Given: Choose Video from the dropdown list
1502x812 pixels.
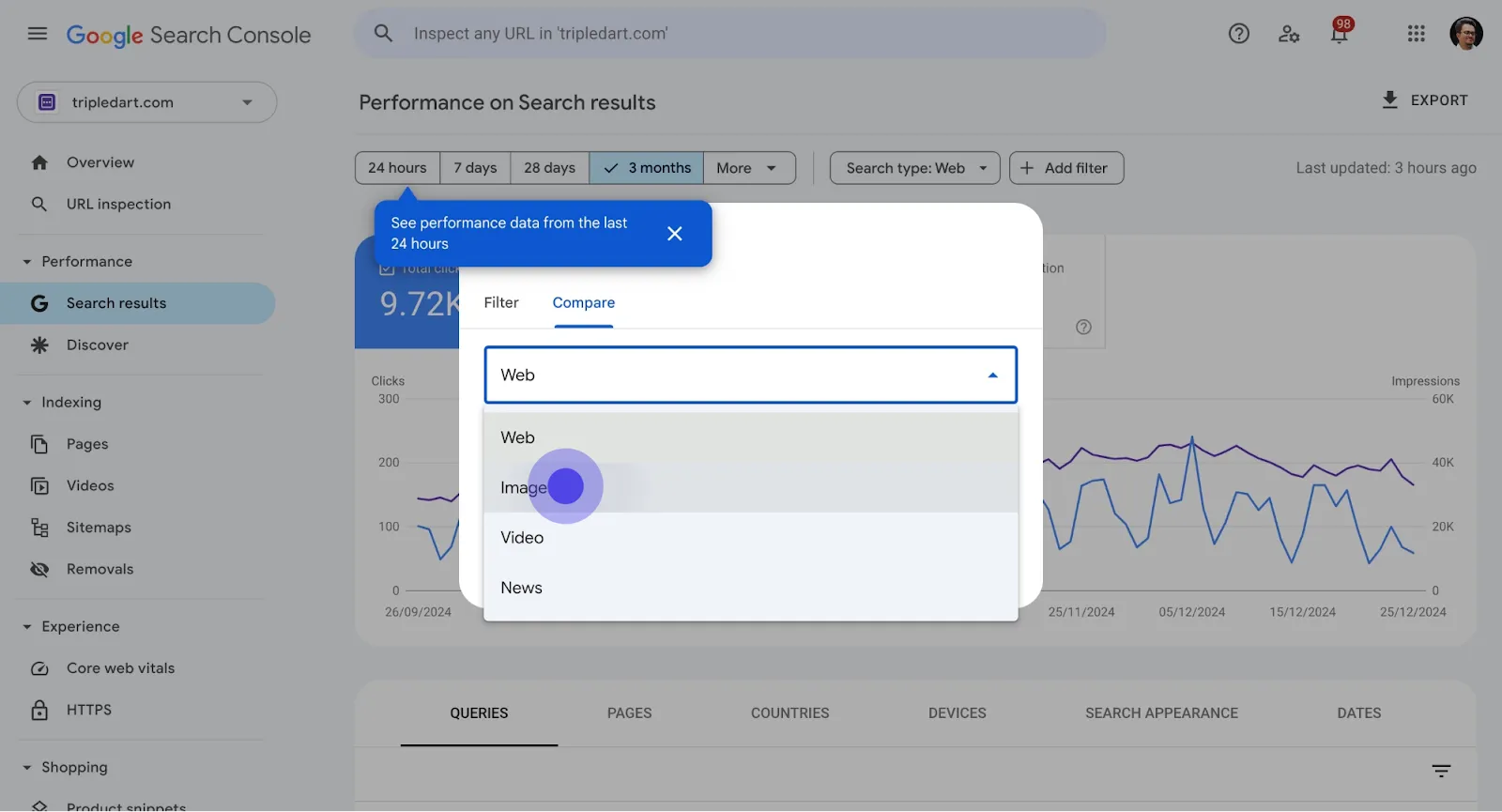Looking at the screenshot, I should tap(751, 538).
